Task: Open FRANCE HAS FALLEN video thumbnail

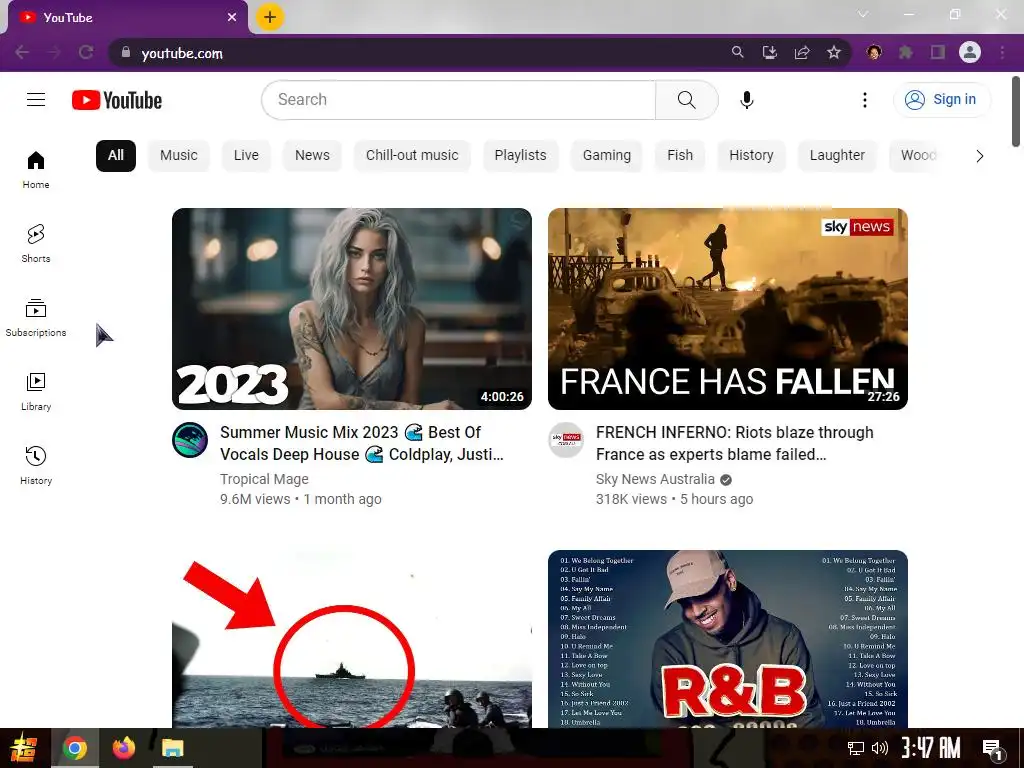Action: (728, 309)
